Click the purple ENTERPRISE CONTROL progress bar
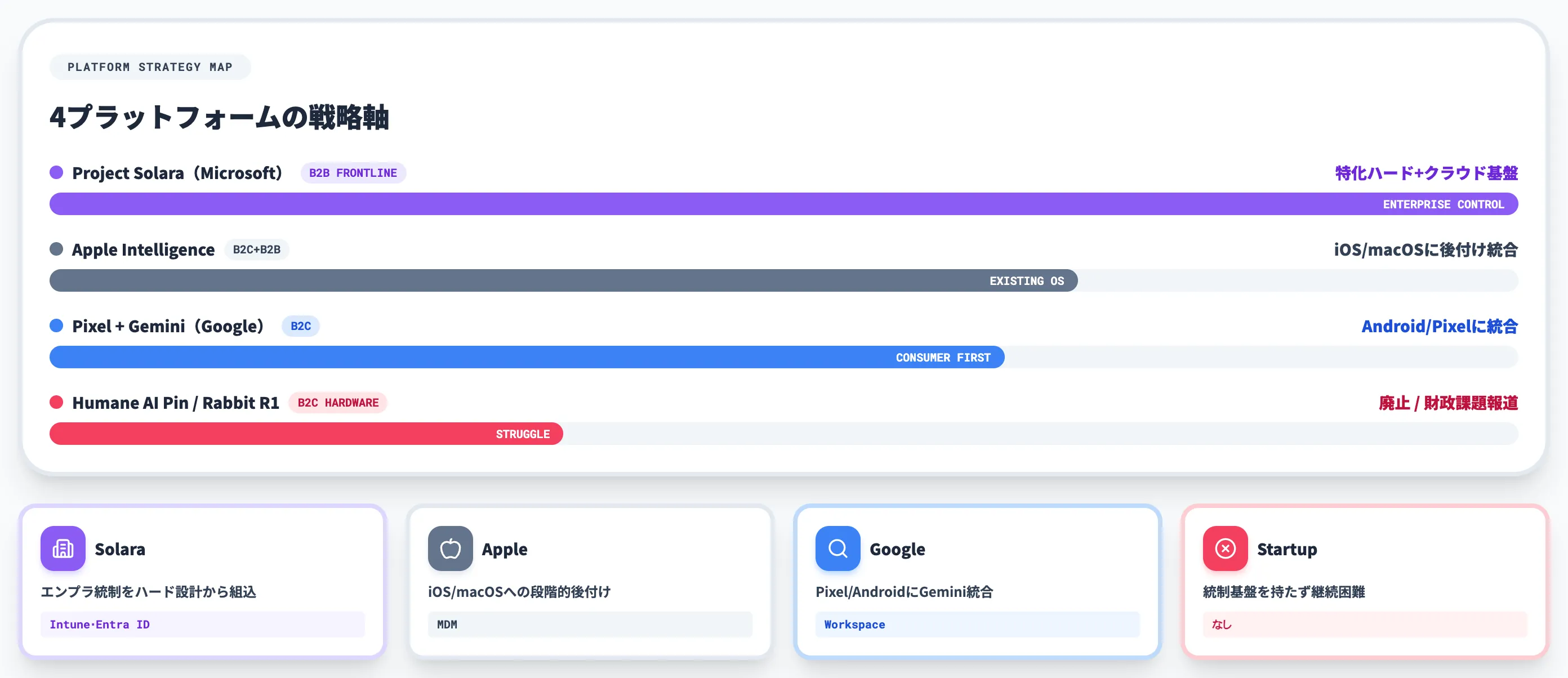The image size is (1568, 678). pyautogui.click(x=783, y=204)
